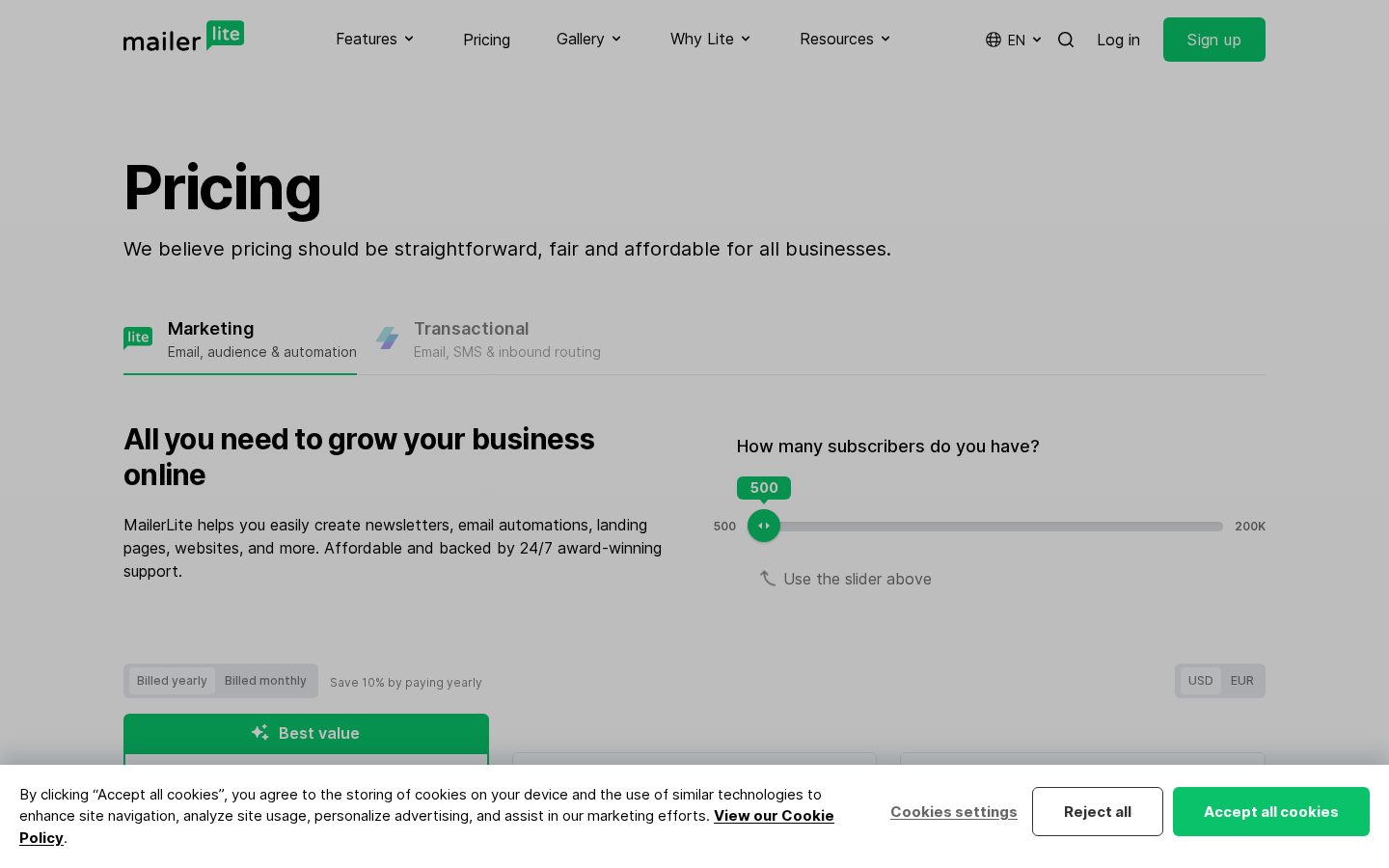This screenshot has width=1389, height=868.
Task: Click 'How many subscribers do you have?' text
Action: [x=888, y=447]
